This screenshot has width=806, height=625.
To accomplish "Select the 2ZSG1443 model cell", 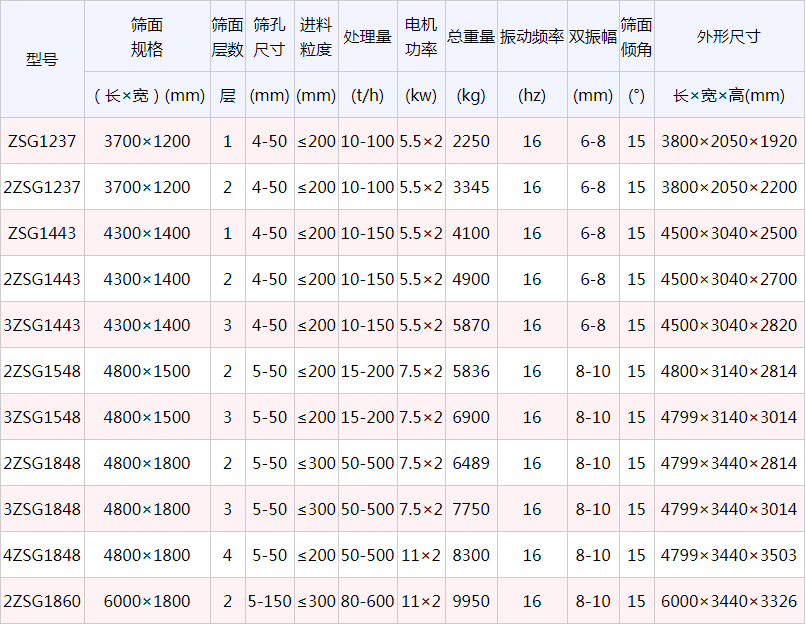I will pos(43,279).
